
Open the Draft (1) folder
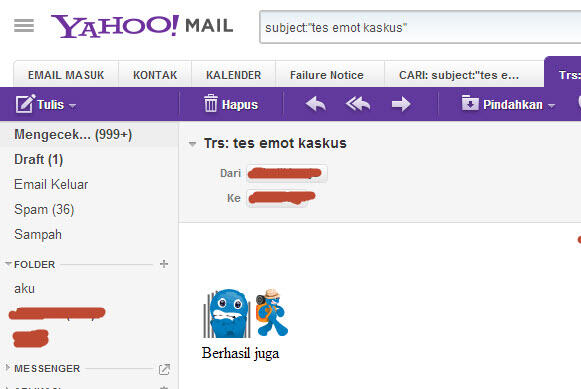click(89, 160)
